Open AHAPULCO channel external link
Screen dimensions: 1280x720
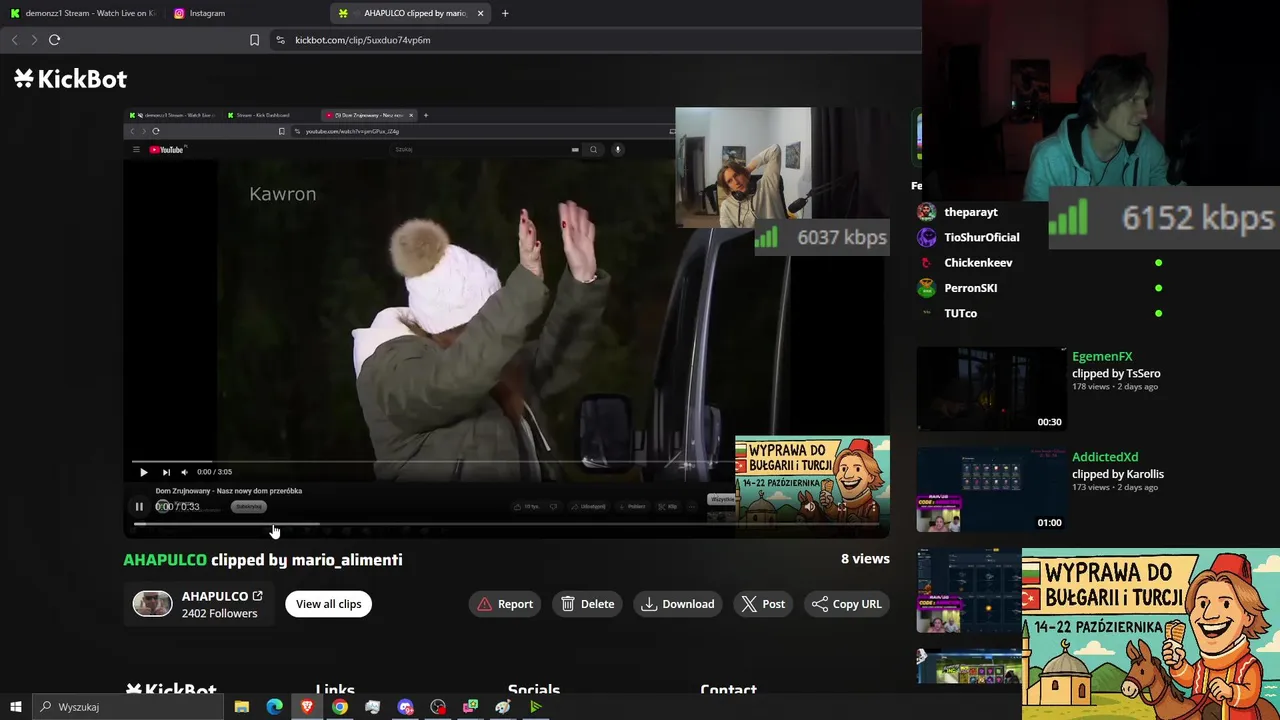(257, 596)
